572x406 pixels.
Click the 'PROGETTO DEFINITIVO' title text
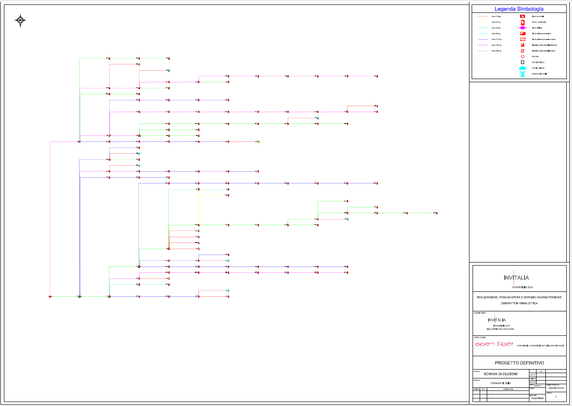519,363
